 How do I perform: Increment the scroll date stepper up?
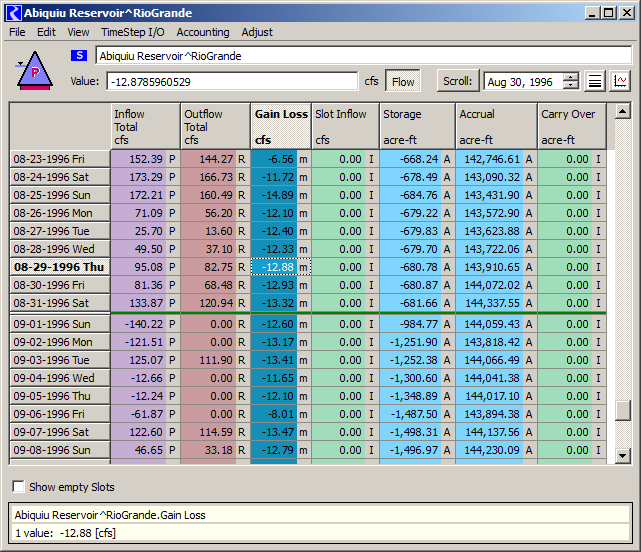pos(571,77)
